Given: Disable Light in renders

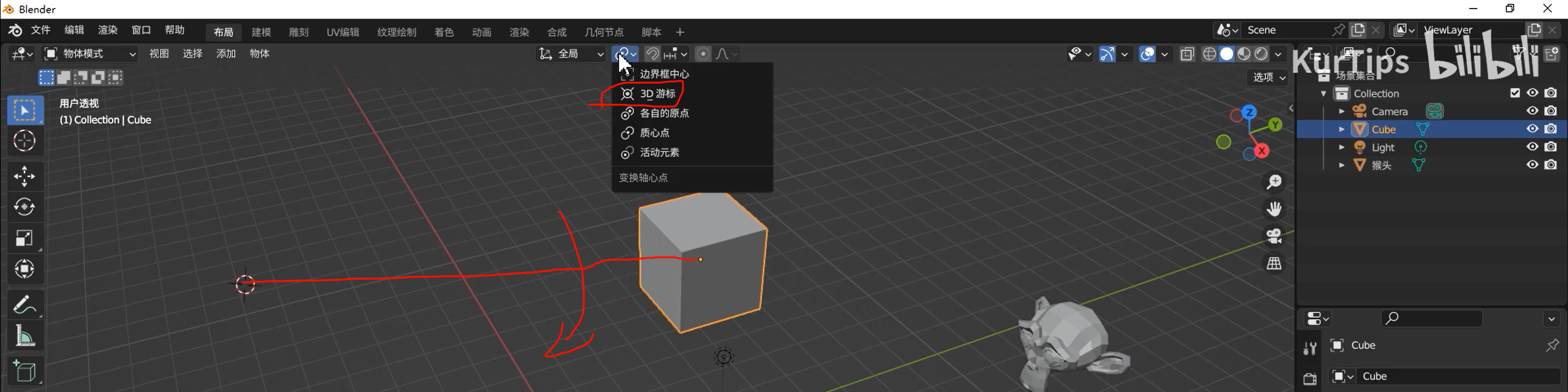Looking at the screenshot, I should click(x=1551, y=146).
